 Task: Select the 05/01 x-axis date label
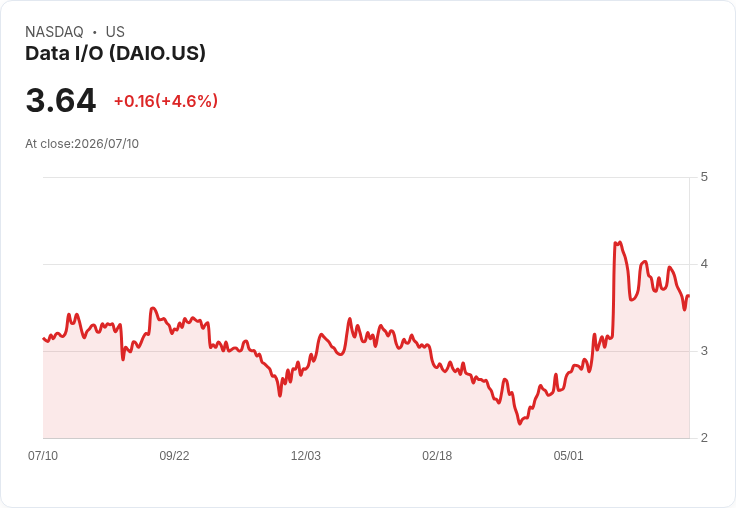point(568,455)
